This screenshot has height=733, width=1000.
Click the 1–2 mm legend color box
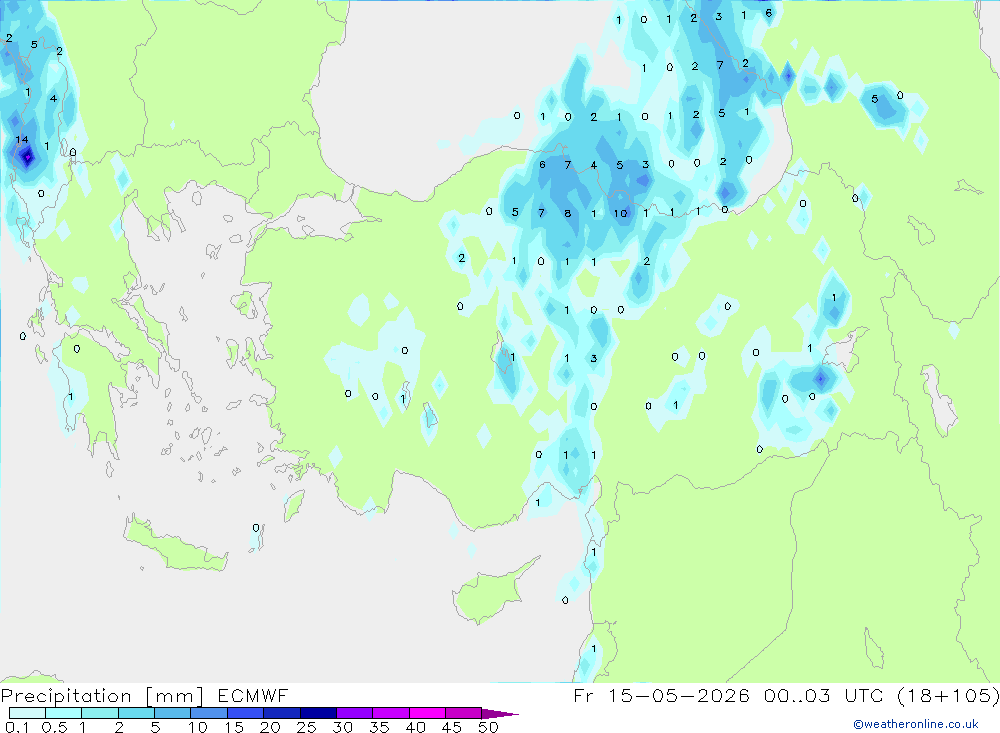pyautogui.click(x=99, y=713)
